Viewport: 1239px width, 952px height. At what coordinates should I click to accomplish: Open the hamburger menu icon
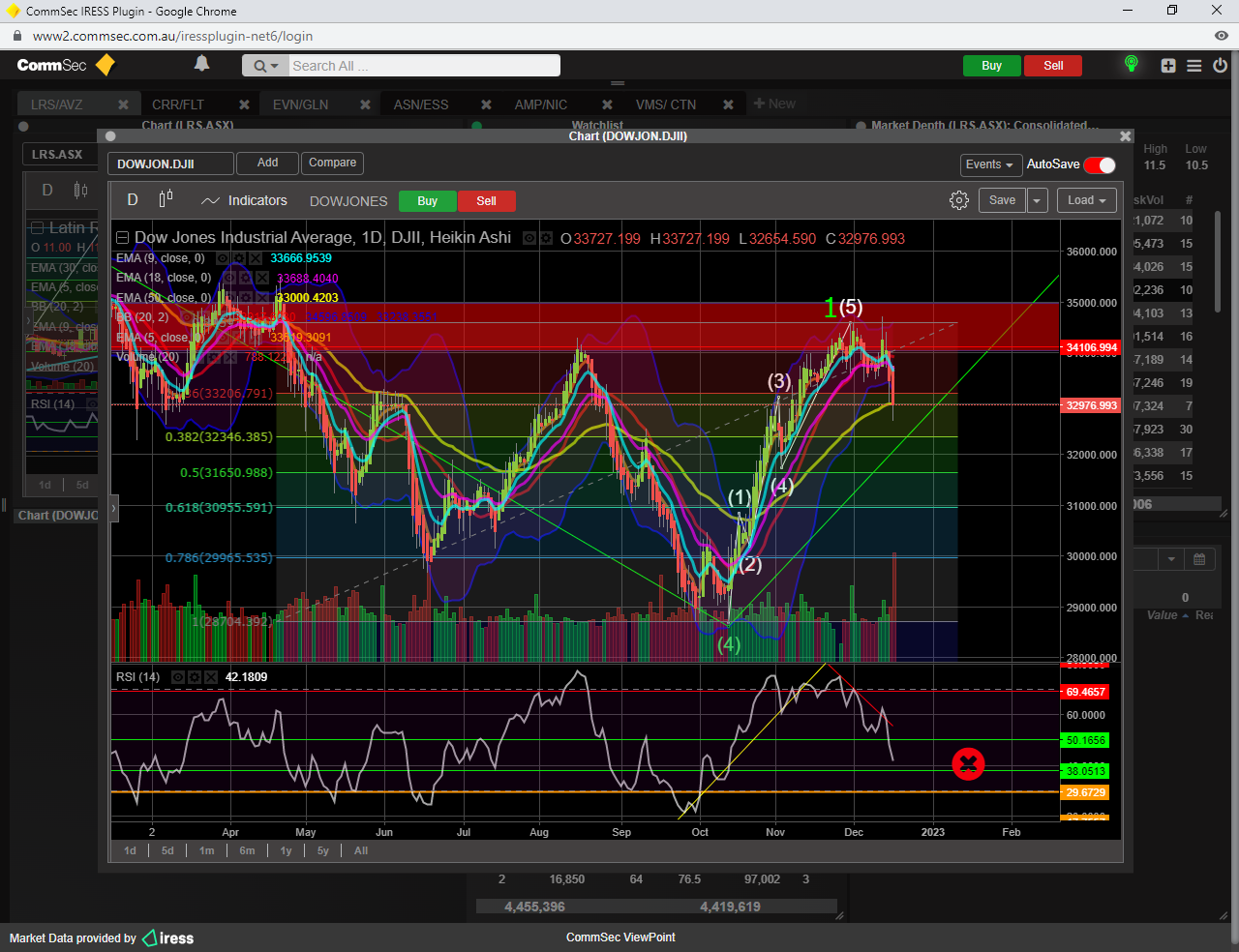[x=1194, y=66]
